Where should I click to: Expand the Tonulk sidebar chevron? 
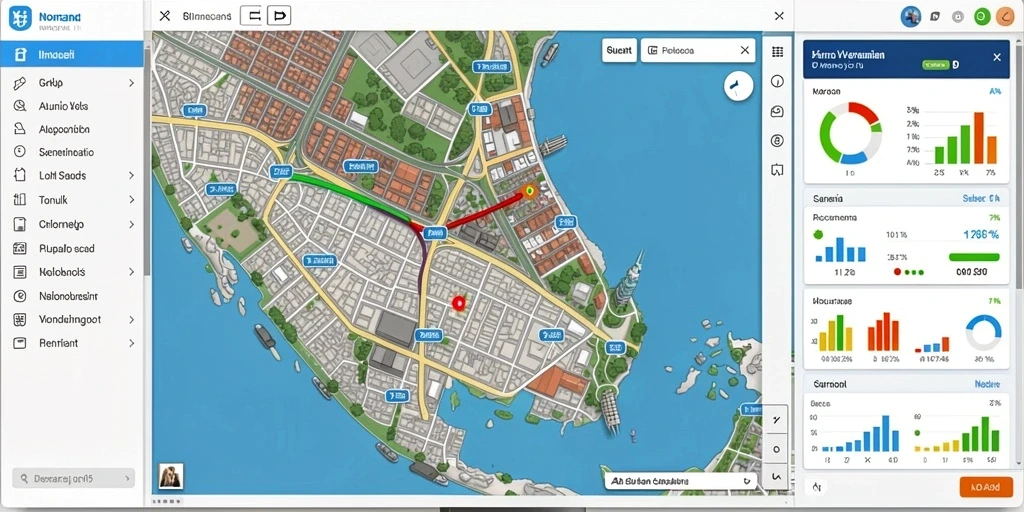point(131,200)
